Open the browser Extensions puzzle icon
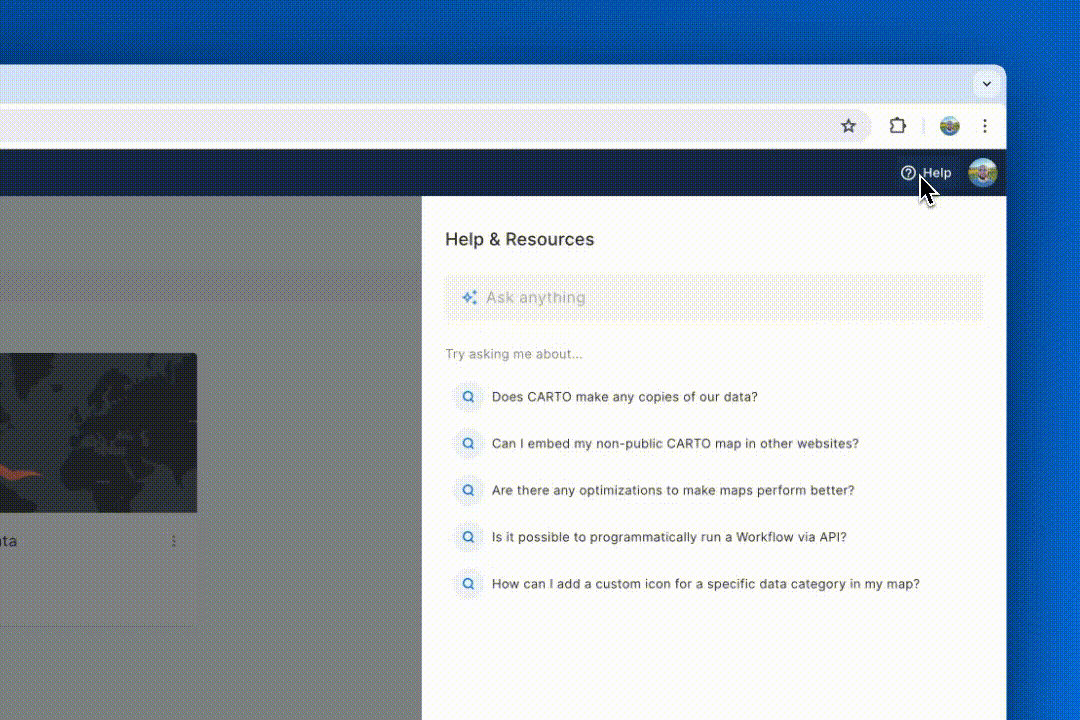This screenshot has width=1080, height=720. (898, 126)
